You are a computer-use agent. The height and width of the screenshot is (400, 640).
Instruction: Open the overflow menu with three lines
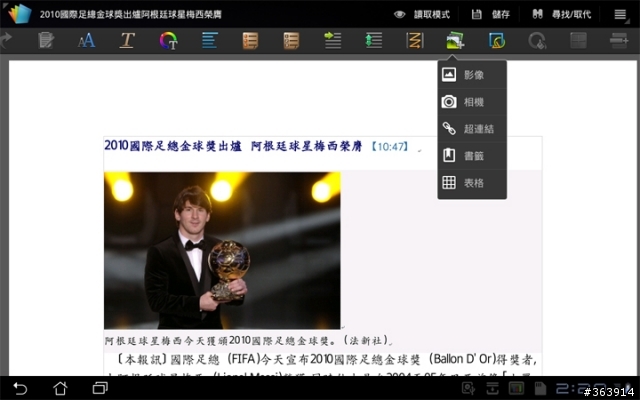620,14
